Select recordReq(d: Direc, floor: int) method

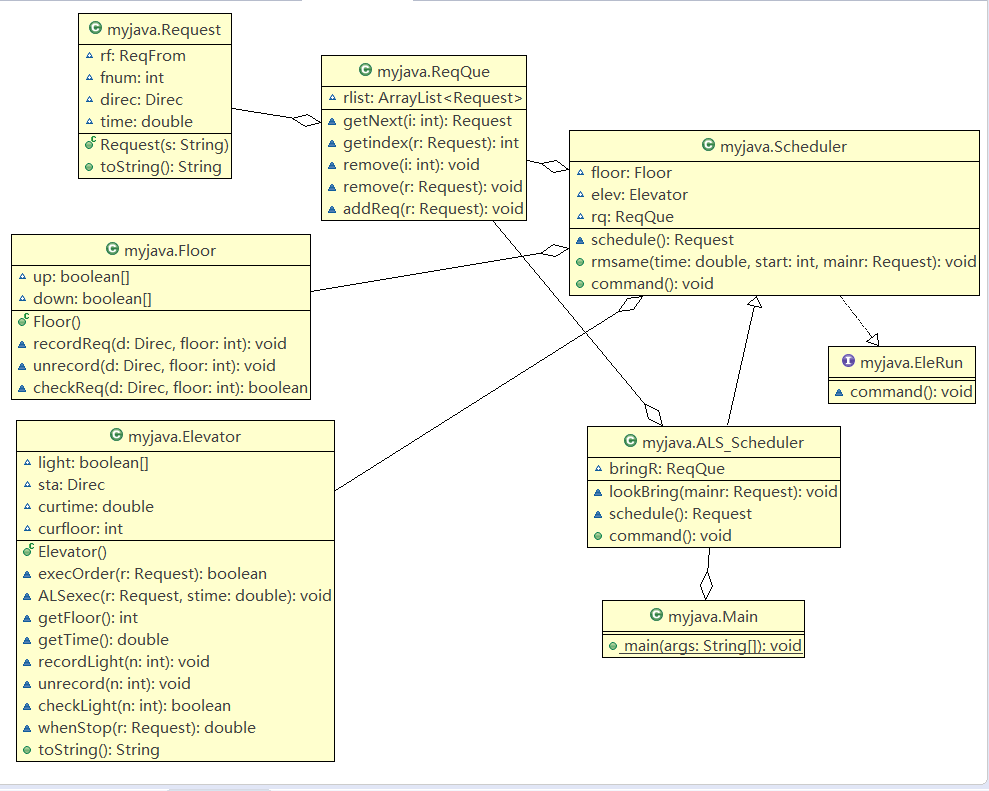160,344
